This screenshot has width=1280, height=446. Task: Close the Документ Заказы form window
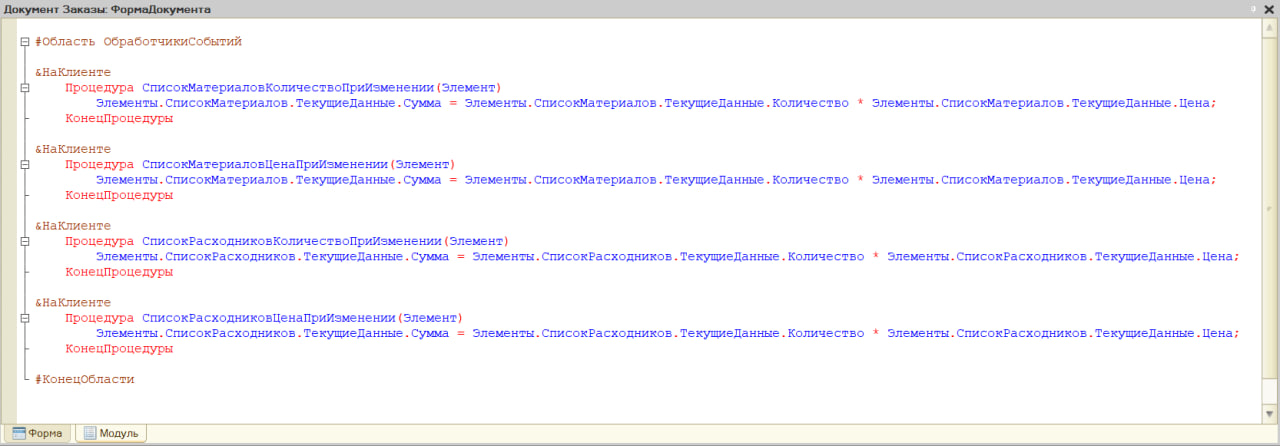[1269, 8]
